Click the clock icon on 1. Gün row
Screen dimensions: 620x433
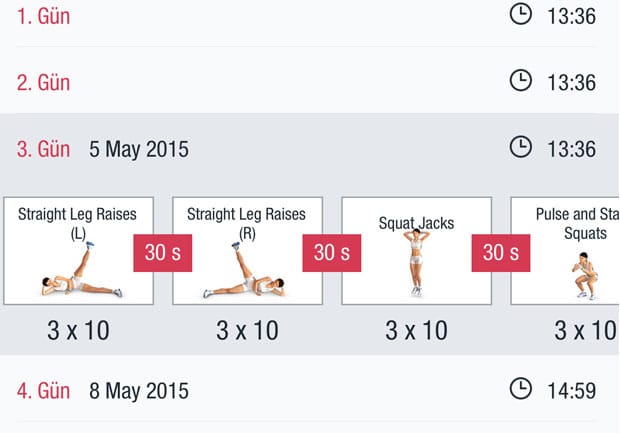click(520, 14)
